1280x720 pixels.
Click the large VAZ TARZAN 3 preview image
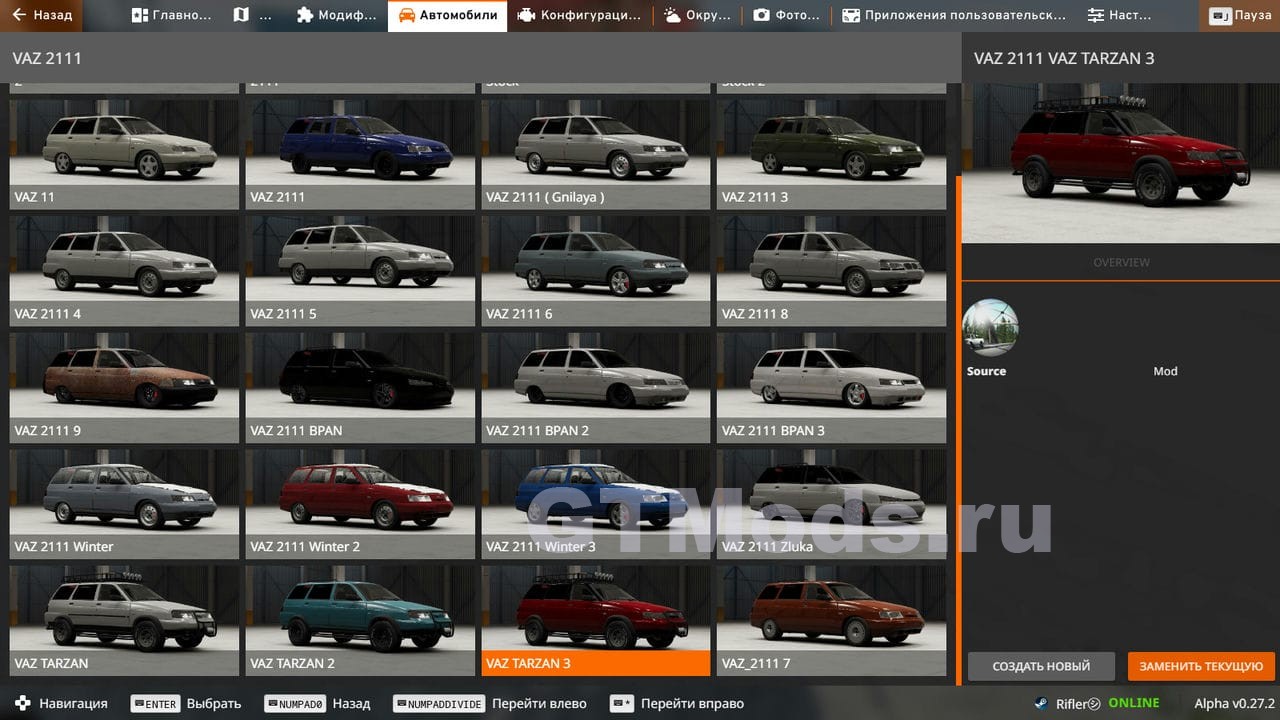(1121, 163)
